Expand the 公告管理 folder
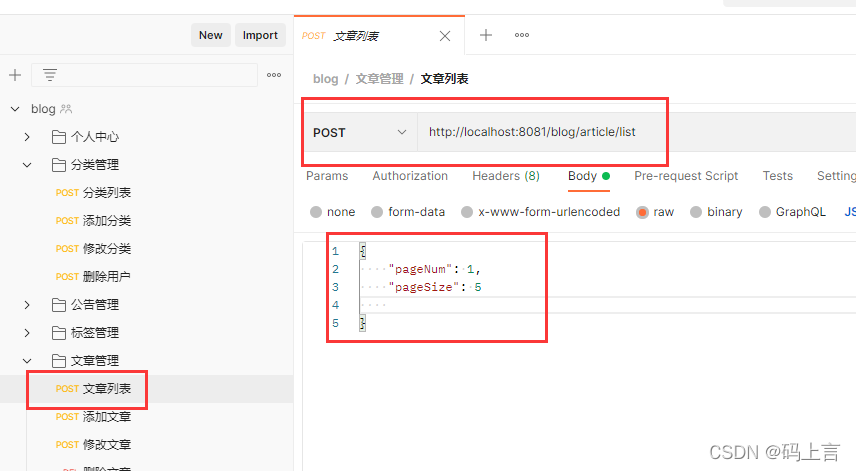Screen dimensions: 856x471 pos(27,305)
